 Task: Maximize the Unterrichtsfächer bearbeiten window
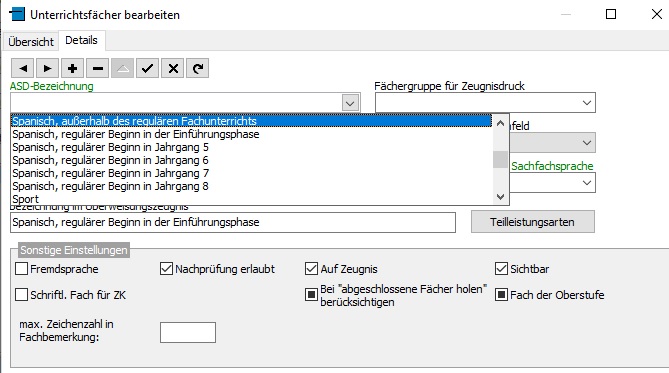pos(611,14)
